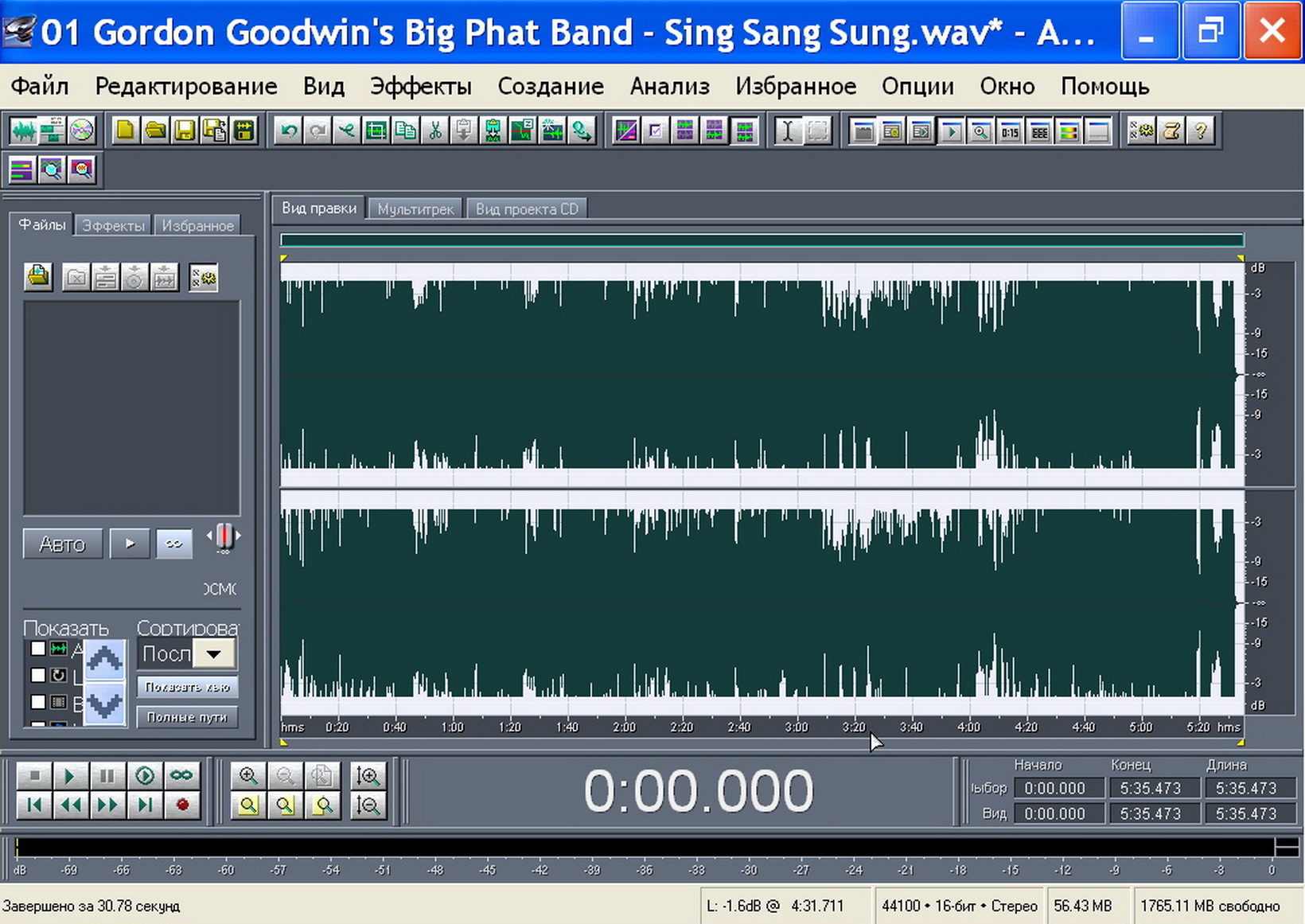Open the Избранное tab in left panel
The height and width of the screenshot is (924, 1305).
point(197,226)
